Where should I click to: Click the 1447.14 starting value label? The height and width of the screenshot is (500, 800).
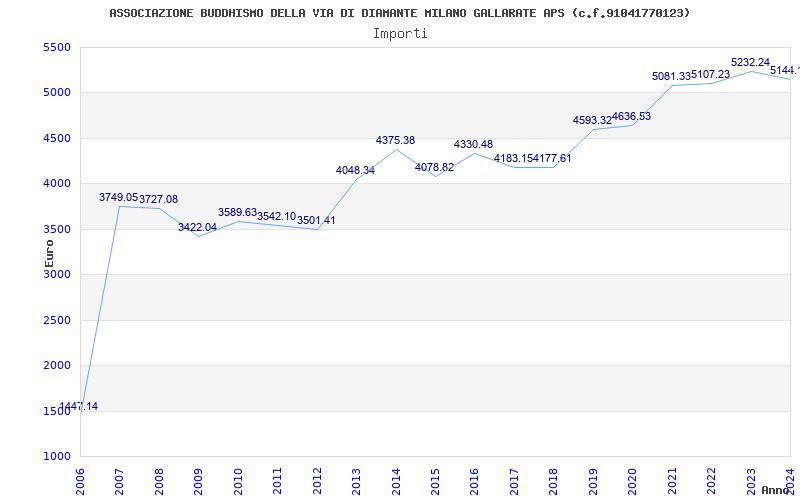tap(79, 407)
